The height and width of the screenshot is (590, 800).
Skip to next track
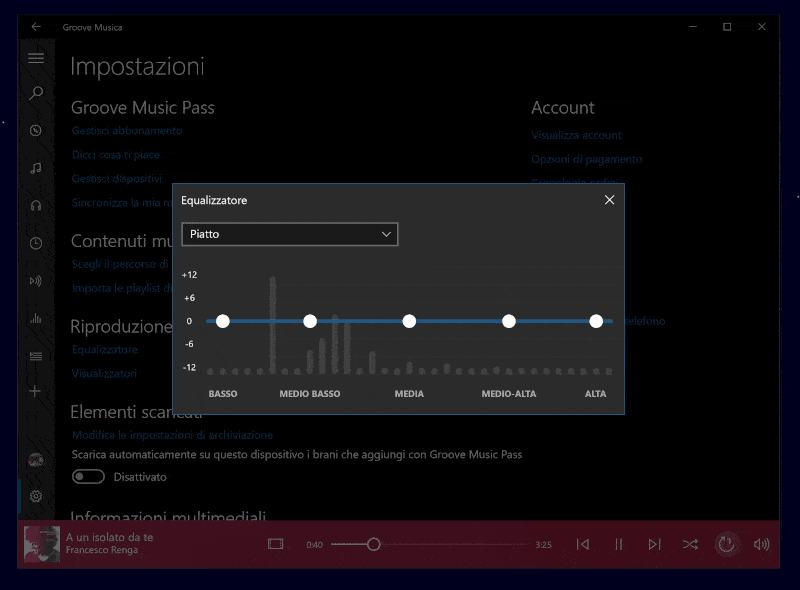point(654,545)
